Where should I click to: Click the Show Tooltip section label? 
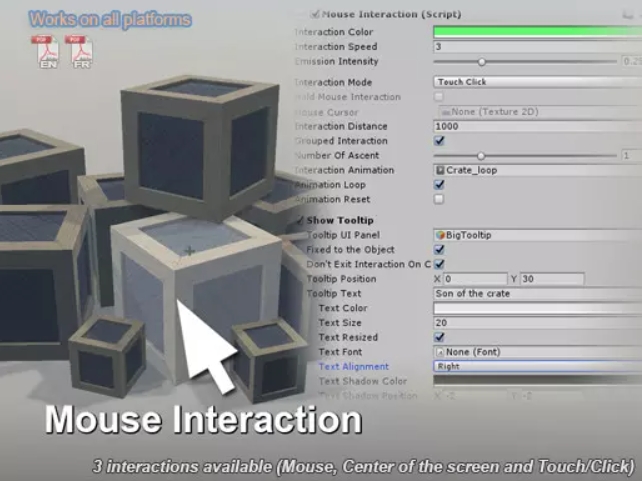(340, 220)
